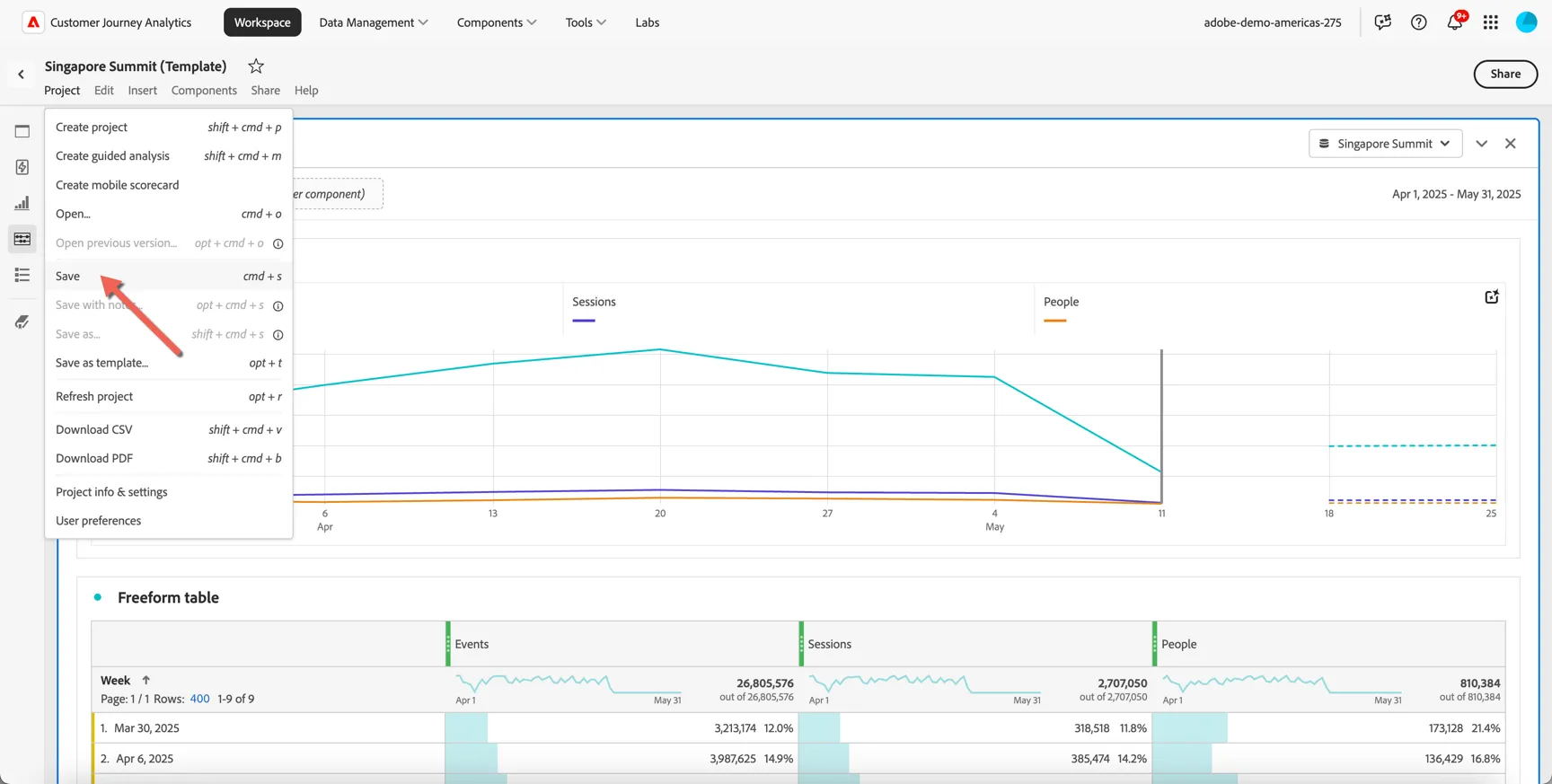
Task: Click the back arrow beside project title
Action: 22,75
